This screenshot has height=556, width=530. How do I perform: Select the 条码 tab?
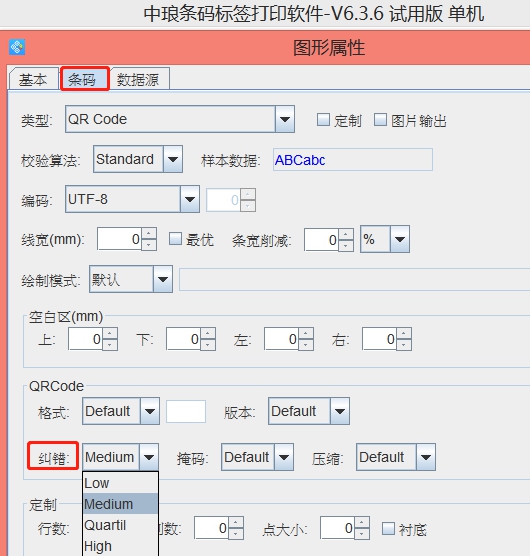[x=85, y=79]
